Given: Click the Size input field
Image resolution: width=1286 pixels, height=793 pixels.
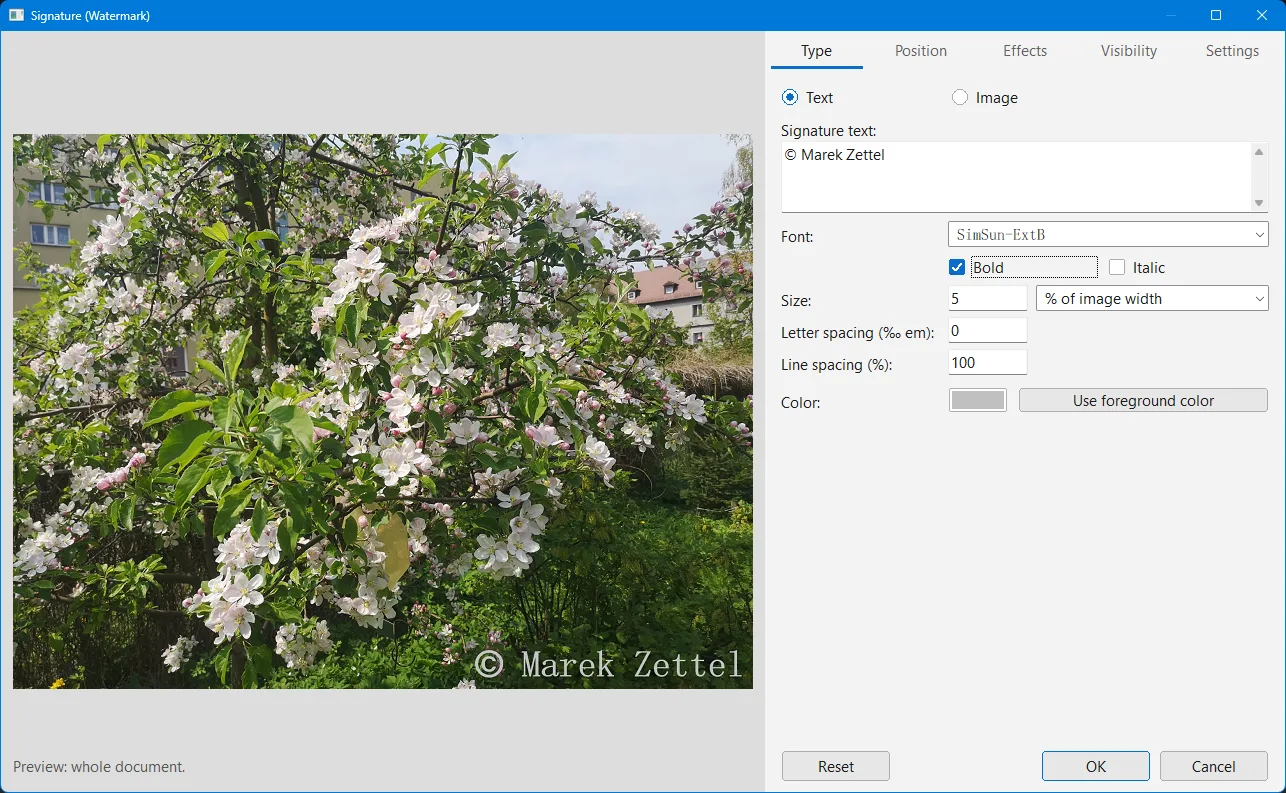Looking at the screenshot, I should coord(987,298).
